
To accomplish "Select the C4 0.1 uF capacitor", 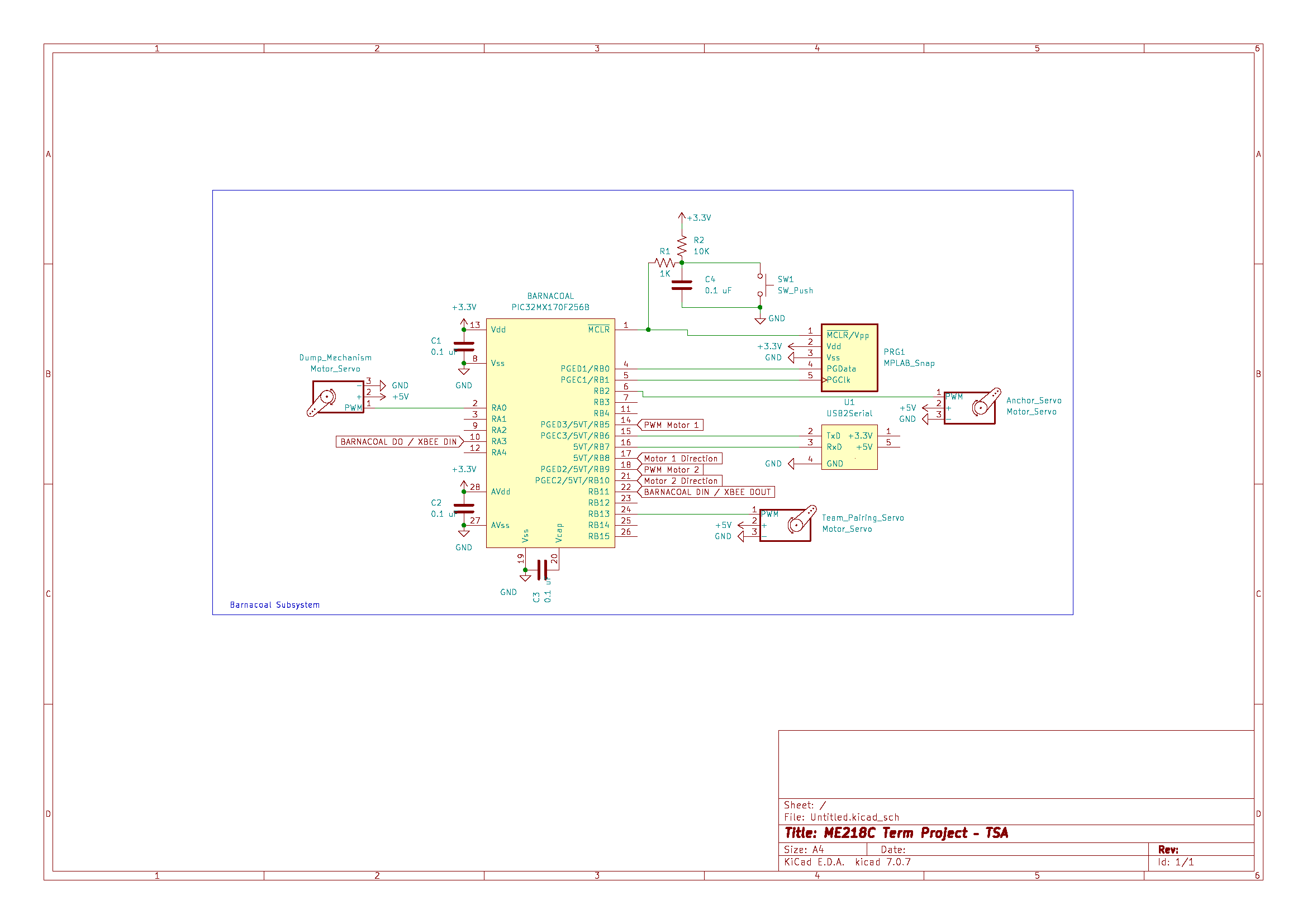I will click(681, 284).
